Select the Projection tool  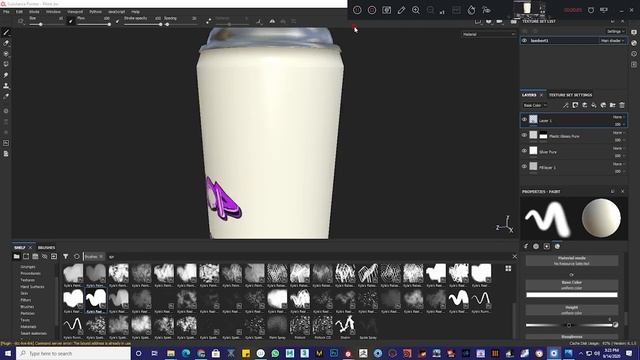tap(6, 54)
